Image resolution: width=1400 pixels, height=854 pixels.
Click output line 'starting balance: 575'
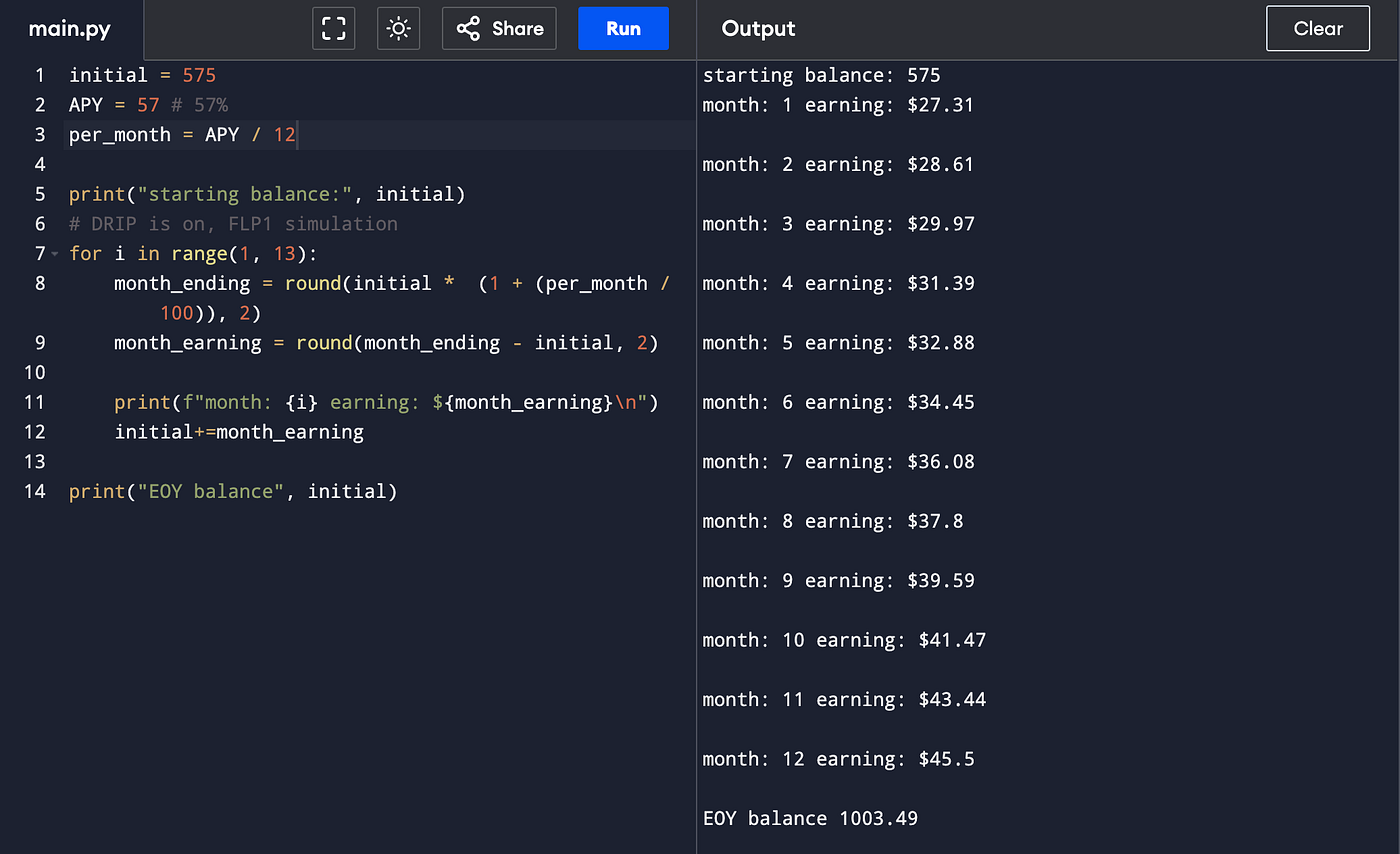click(x=821, y=75)
